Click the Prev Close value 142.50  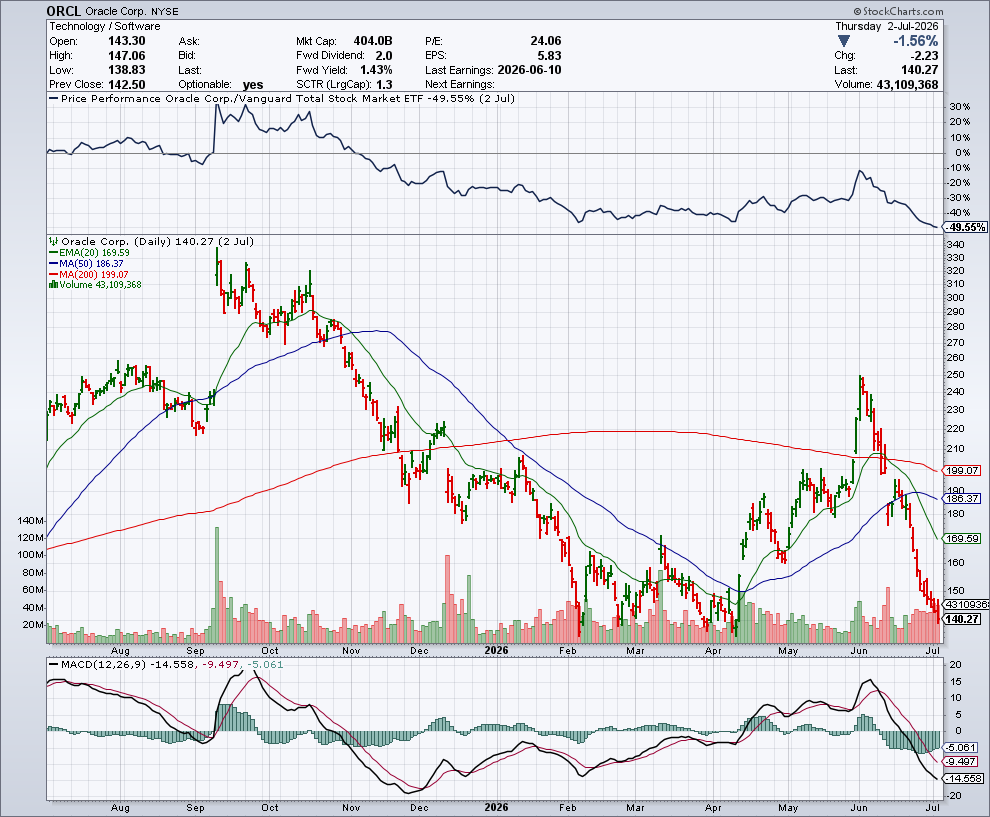[x=126, y=85]
